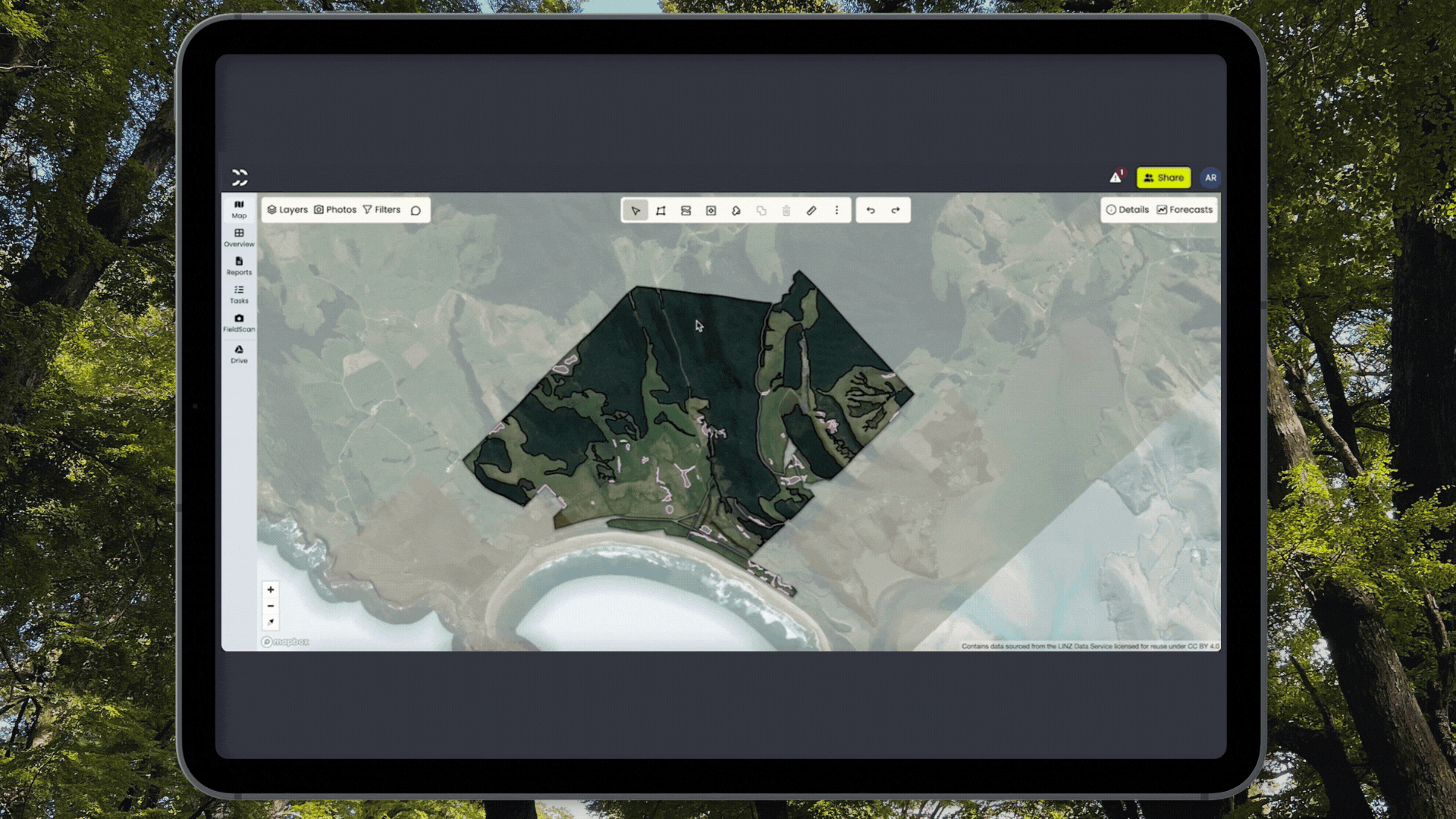Open the Layers panel

click(287, 210)
